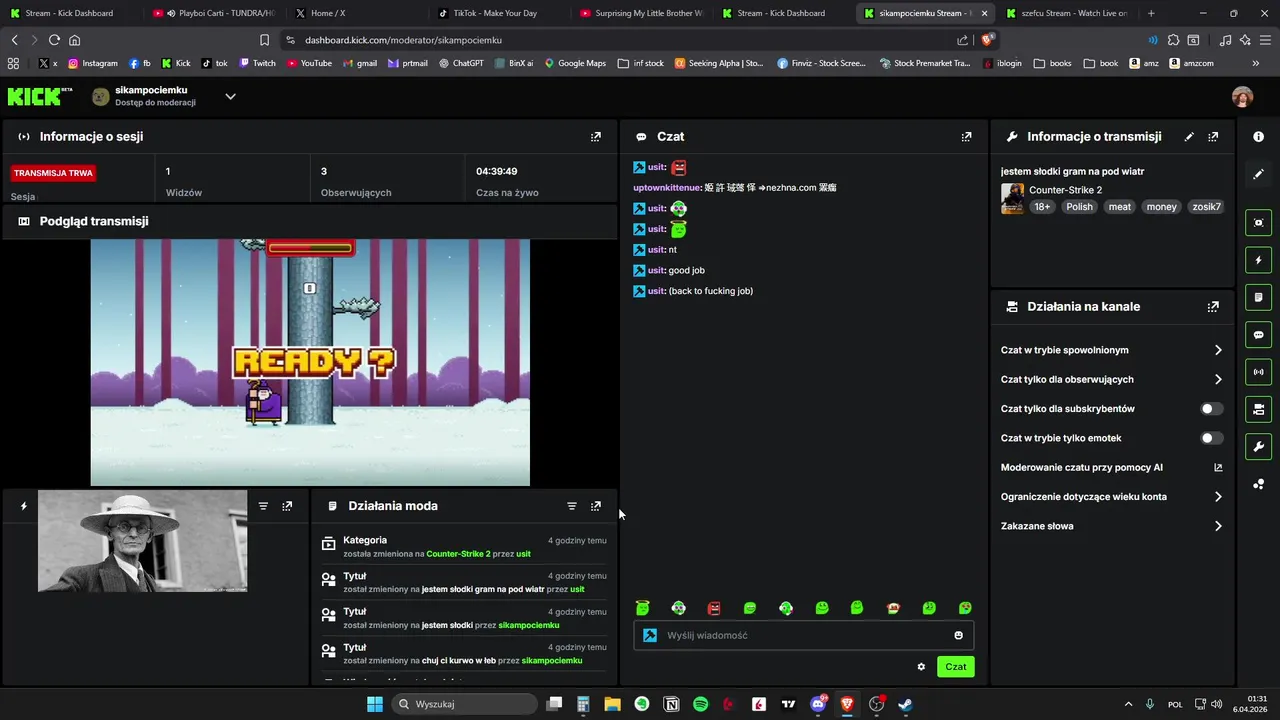Viewport: 1280px width, 720px height.
Task: Open the emoji picker in message box
Action: (958, 635)
